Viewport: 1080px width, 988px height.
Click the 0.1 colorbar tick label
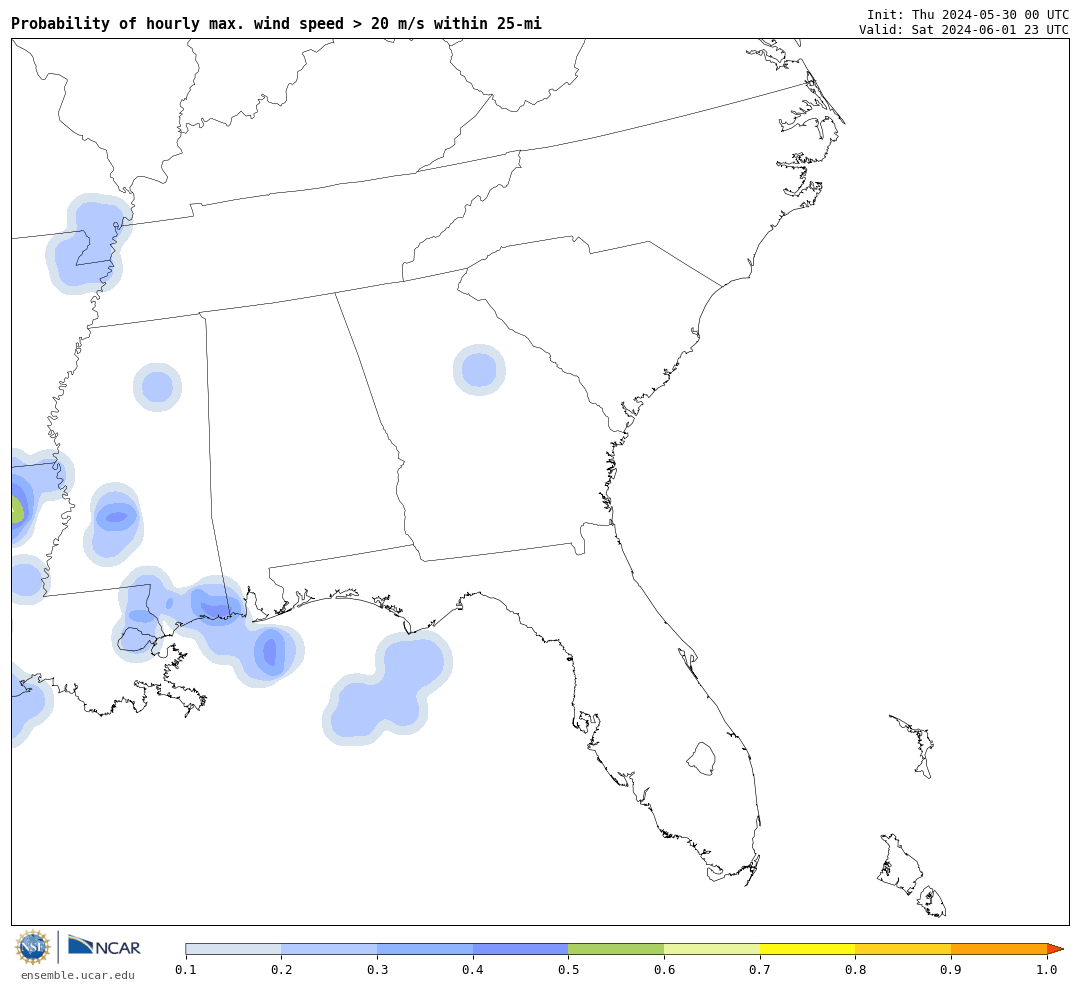pos(186,969)
